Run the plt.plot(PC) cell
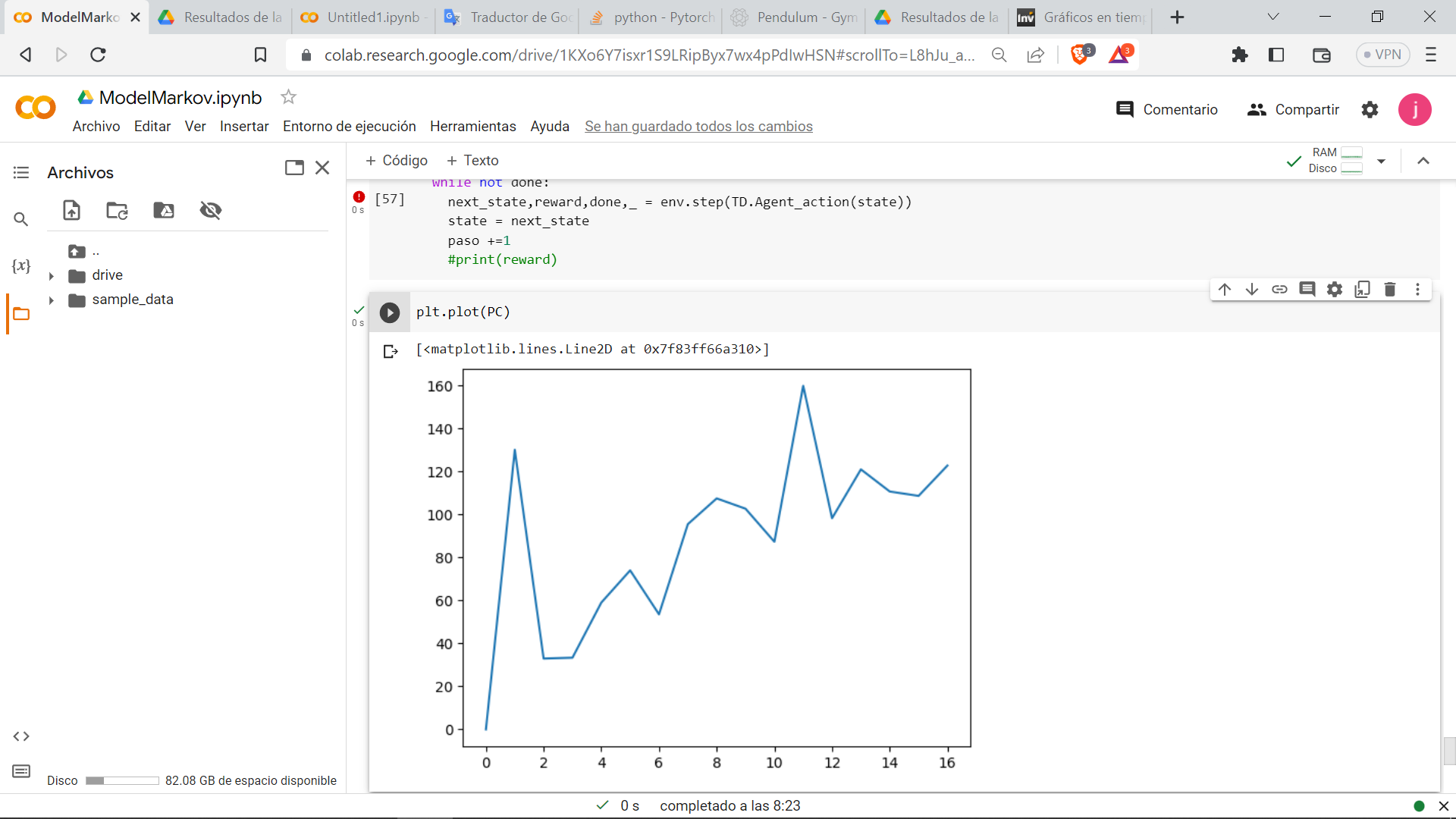This screenshot has height=819, width=1456. [390, 312]
